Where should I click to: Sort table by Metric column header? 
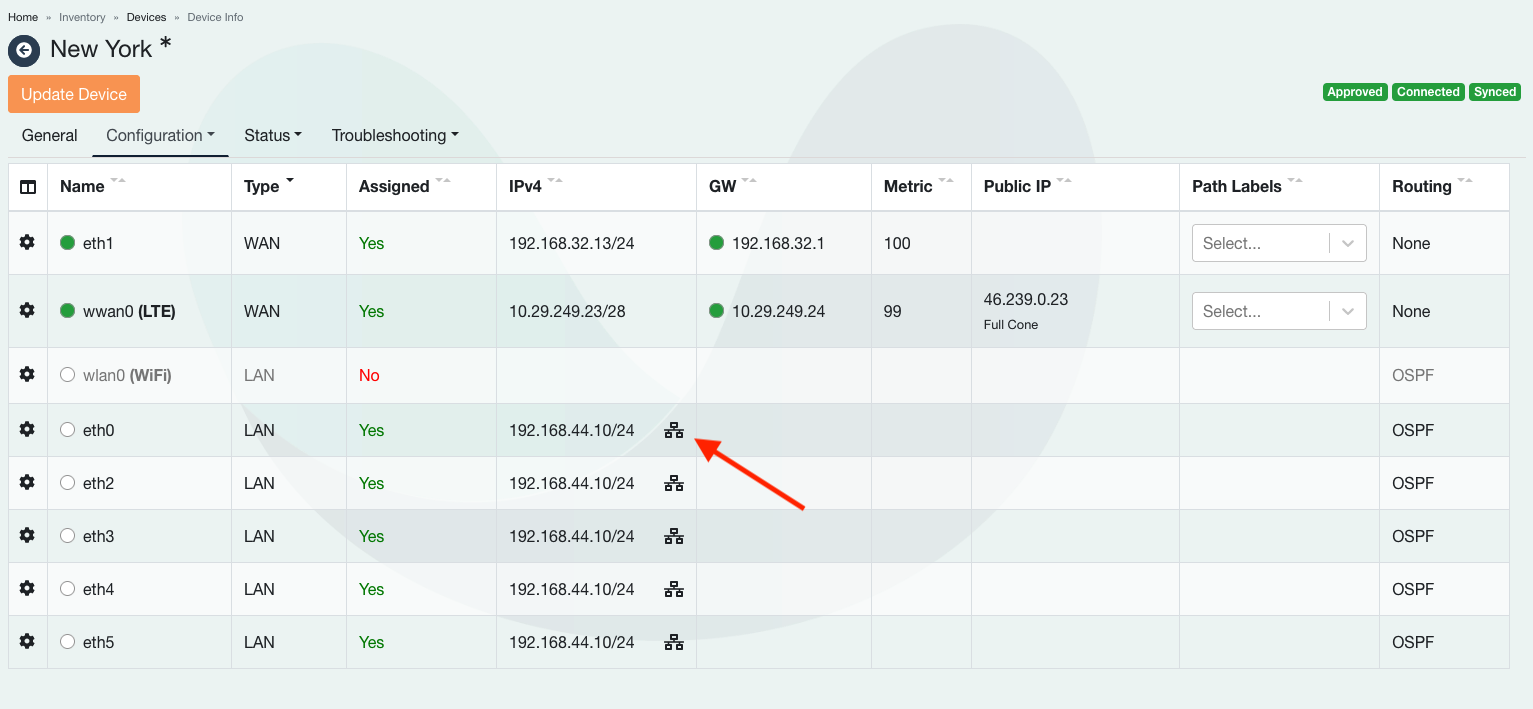[x=908, y=186]
